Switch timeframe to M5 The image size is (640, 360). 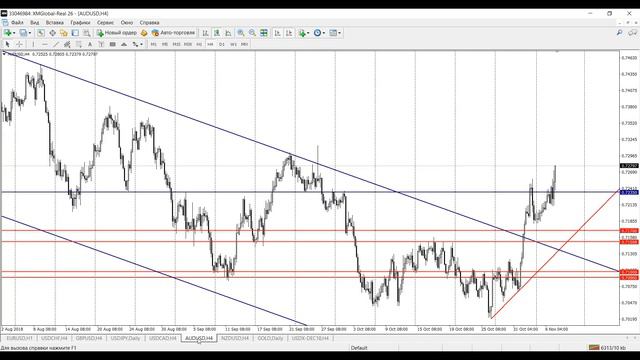point(164,44)
